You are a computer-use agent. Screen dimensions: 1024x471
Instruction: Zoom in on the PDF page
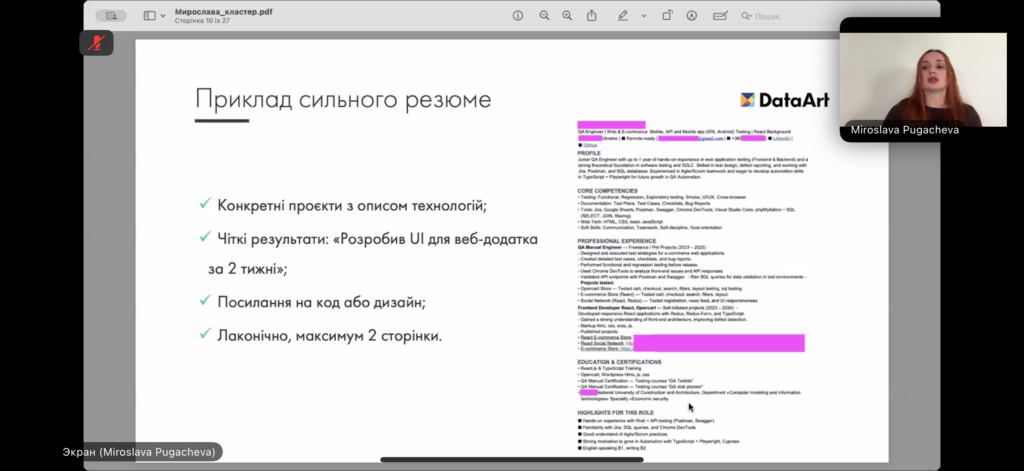pyautogui.click(x=568, y=16)
